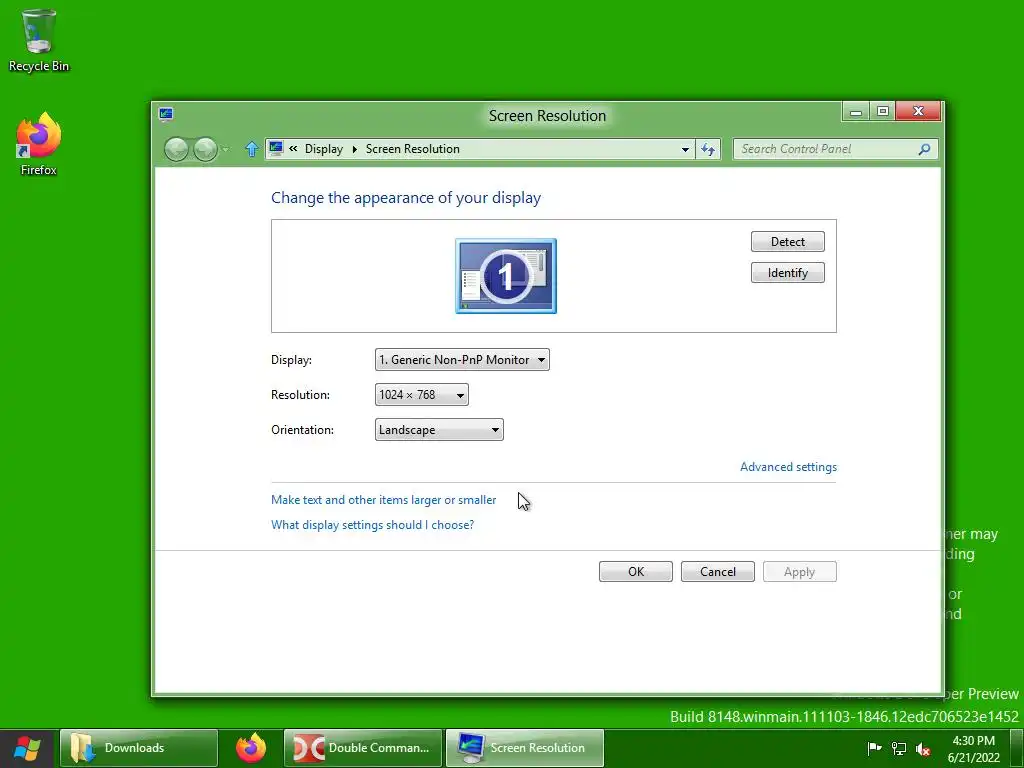Close the Screen Resolution window
1024x768 pixels.
point(918,112)
